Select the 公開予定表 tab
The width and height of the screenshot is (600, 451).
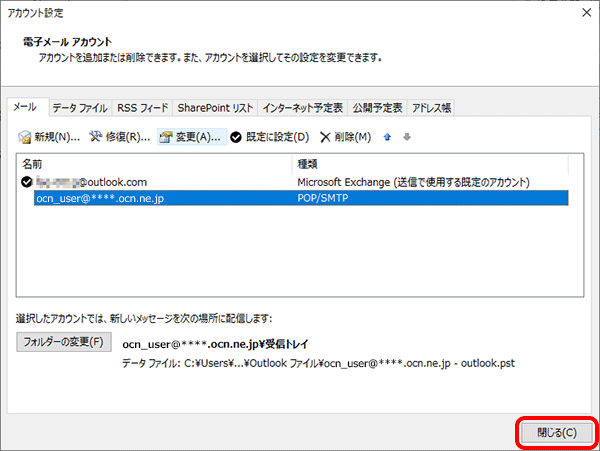click(x=377, y=108)
